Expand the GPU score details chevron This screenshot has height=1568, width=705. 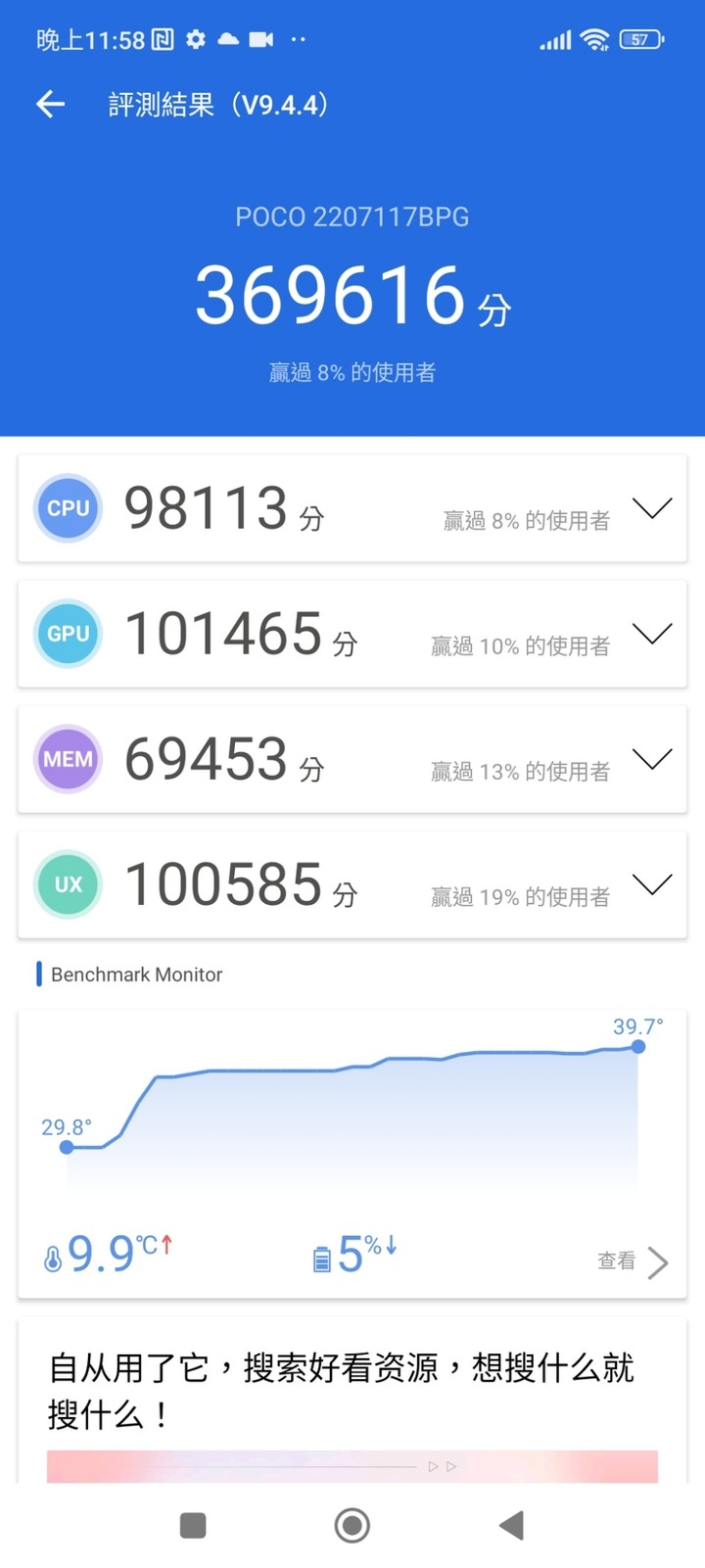point(652,634)
